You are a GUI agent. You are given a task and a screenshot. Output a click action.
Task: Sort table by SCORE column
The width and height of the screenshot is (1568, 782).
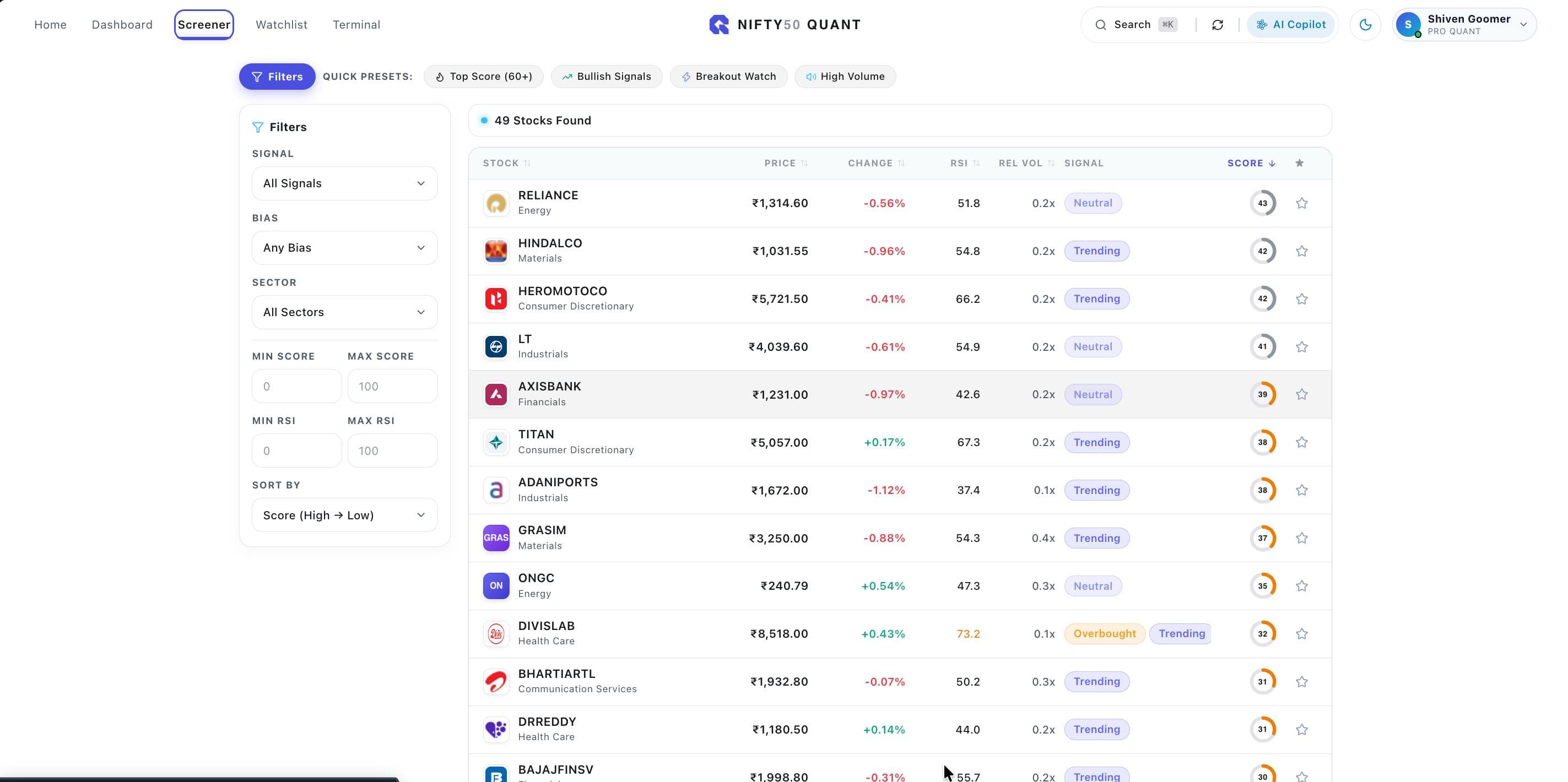coord(1251,163)
